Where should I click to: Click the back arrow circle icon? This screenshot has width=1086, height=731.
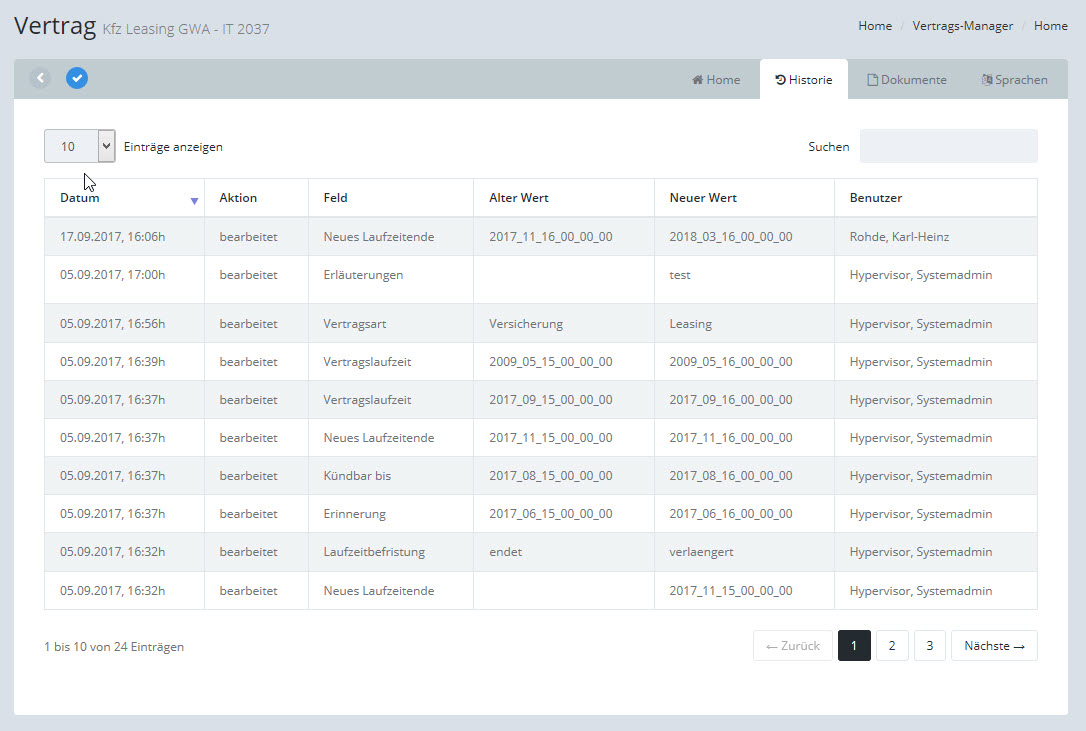tap(40, 78)
